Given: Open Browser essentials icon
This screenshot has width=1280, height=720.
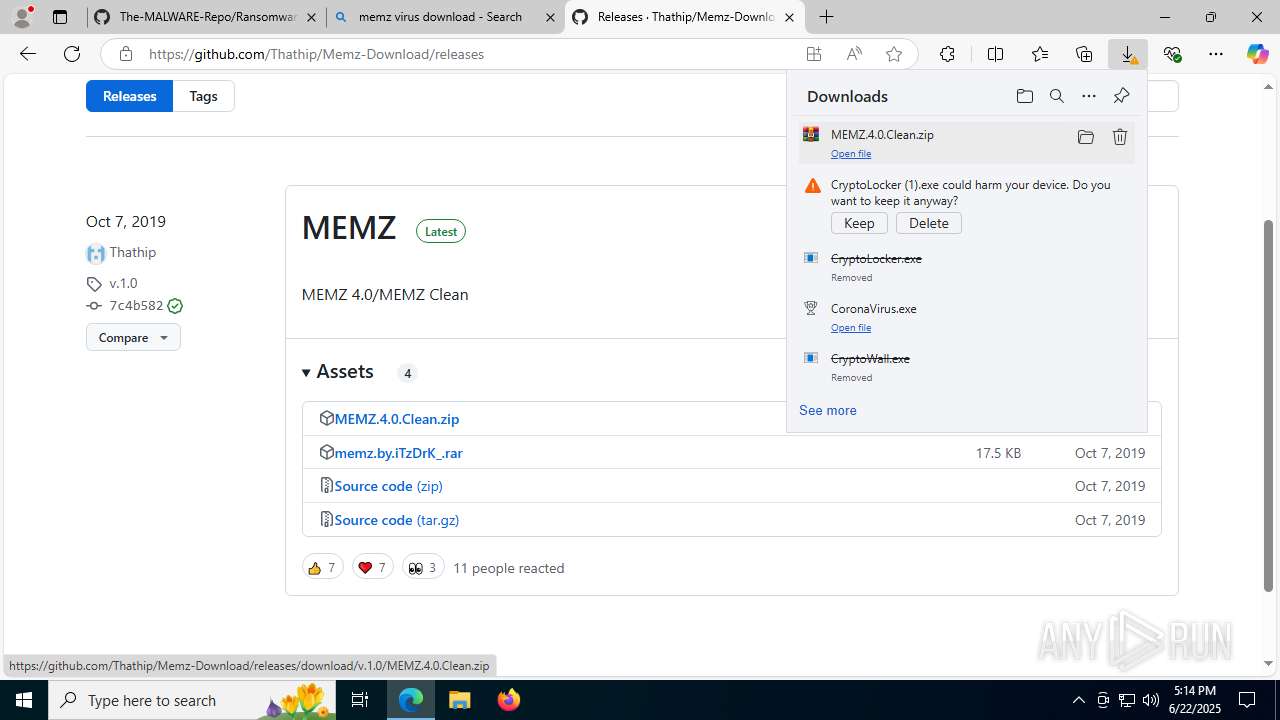Looking at the screenshot, I should [1172, 54].
